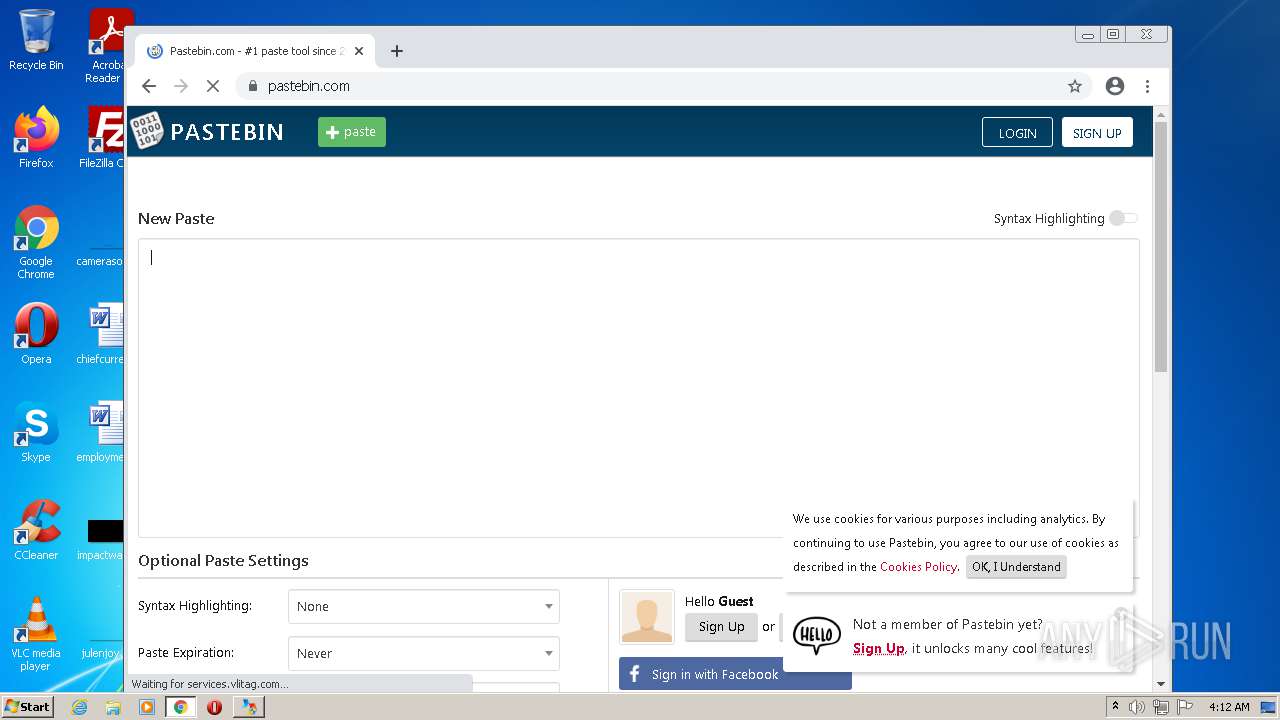Open the LOGIN page
Image resolution: width=1280 pixels, height=720 pixels.
(x=1017, y=133)
